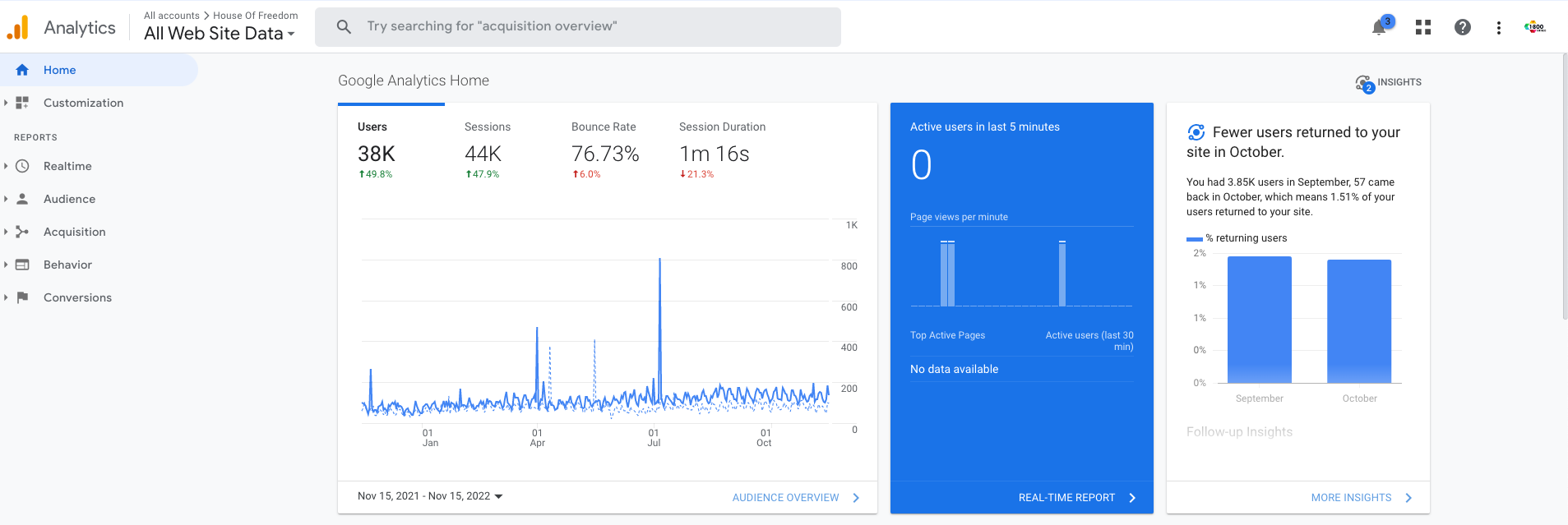The height and width of the screenshot is (525, 1568).
Task: Click the Analytics product name
Action: (80, 27)
